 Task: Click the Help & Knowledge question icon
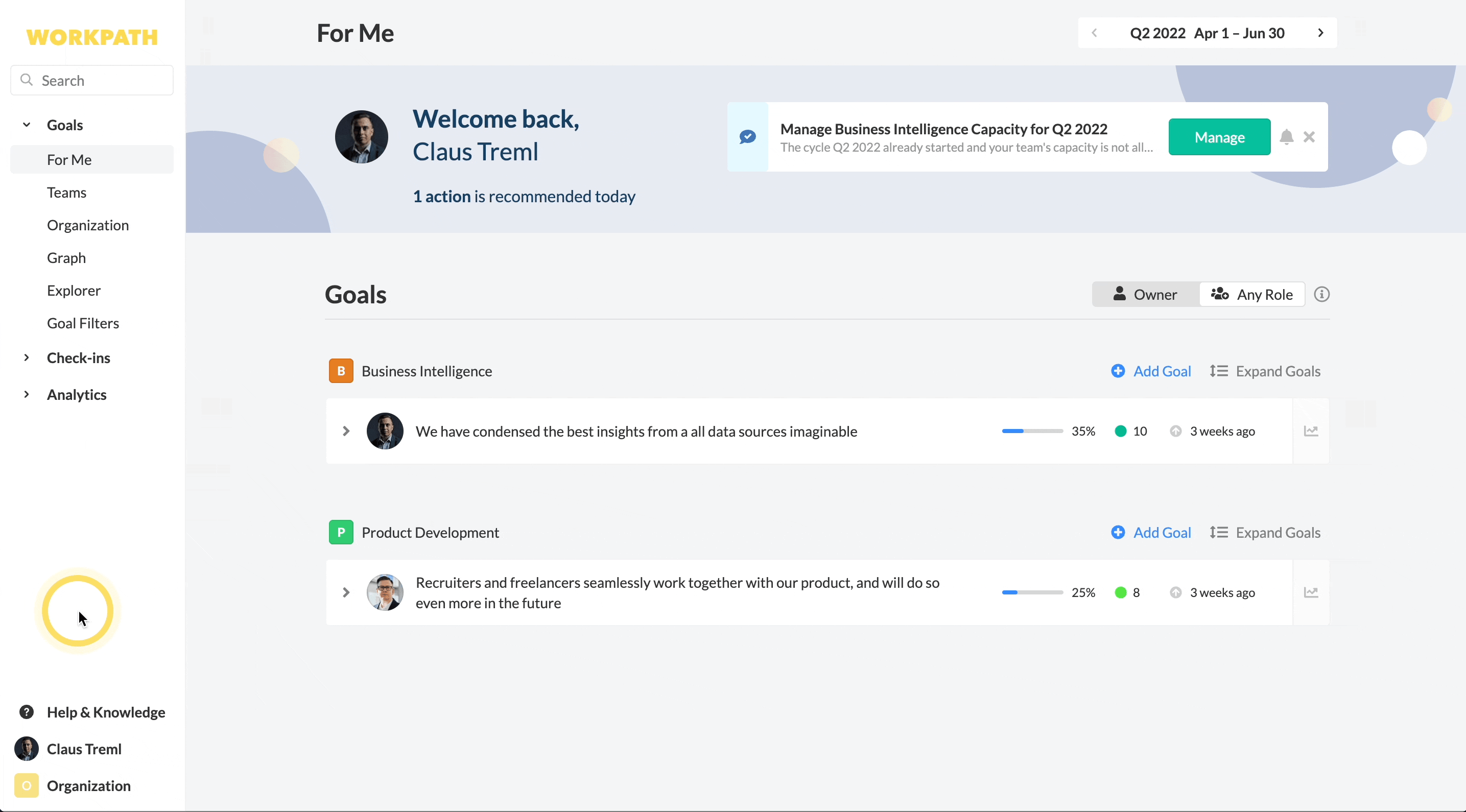pos(26,712)
